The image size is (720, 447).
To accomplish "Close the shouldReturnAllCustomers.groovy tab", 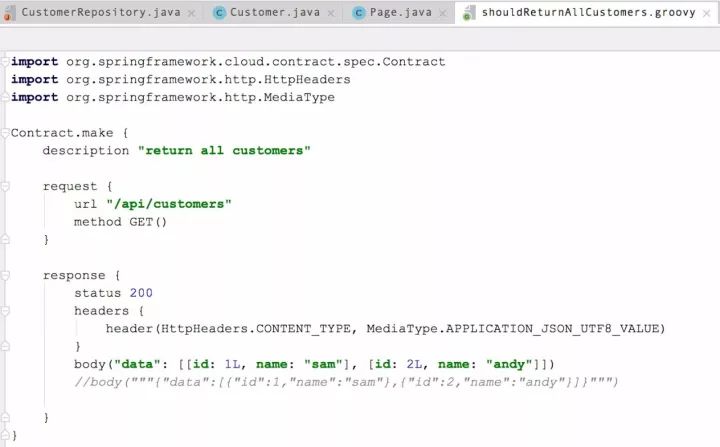I will 707,13.
